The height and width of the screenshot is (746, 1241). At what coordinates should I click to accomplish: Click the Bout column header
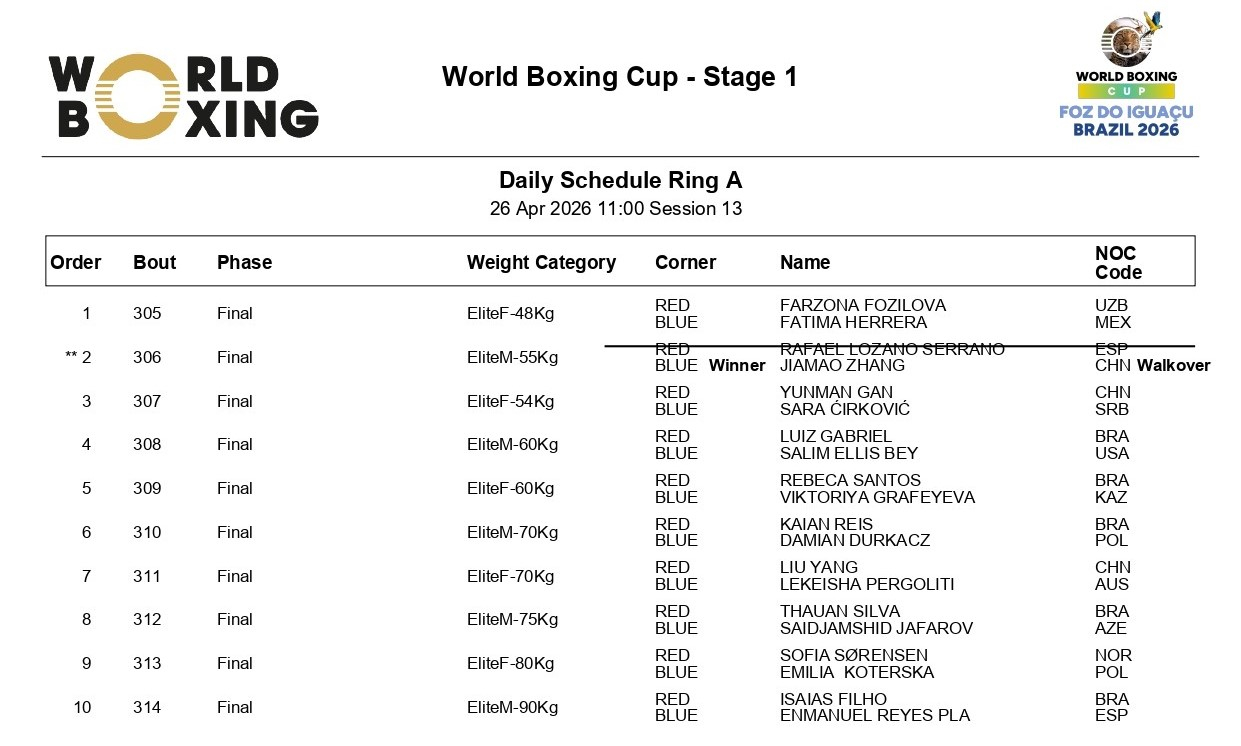(x=154, y=262)
